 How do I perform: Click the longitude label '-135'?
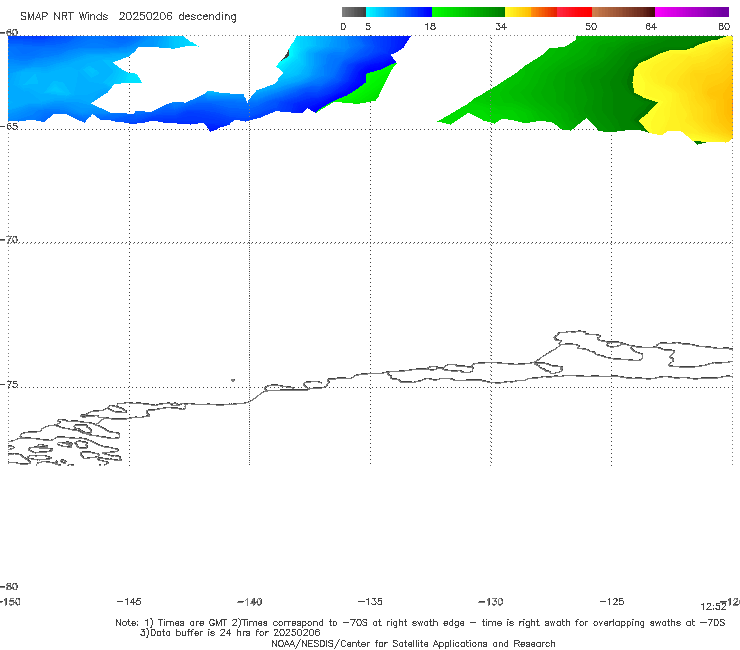coord(370,601)
